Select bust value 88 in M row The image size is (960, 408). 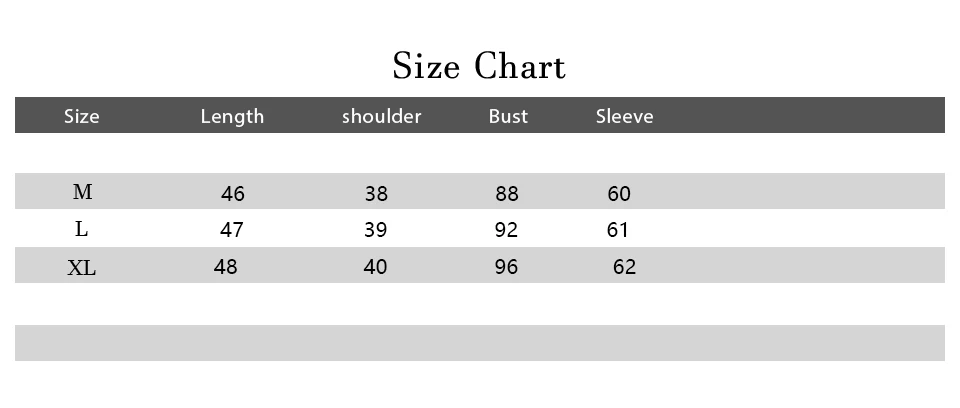coord(507,194)
